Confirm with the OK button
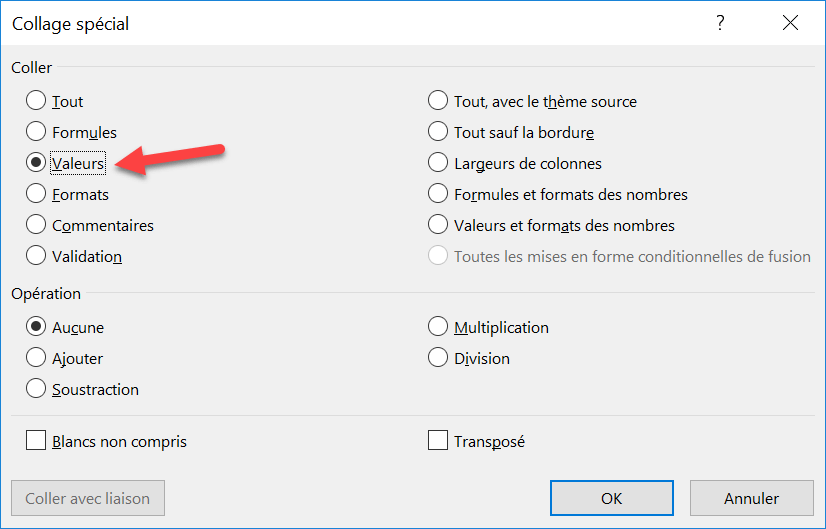The height and width of the screenshot is (529, 826). [612, 498]
